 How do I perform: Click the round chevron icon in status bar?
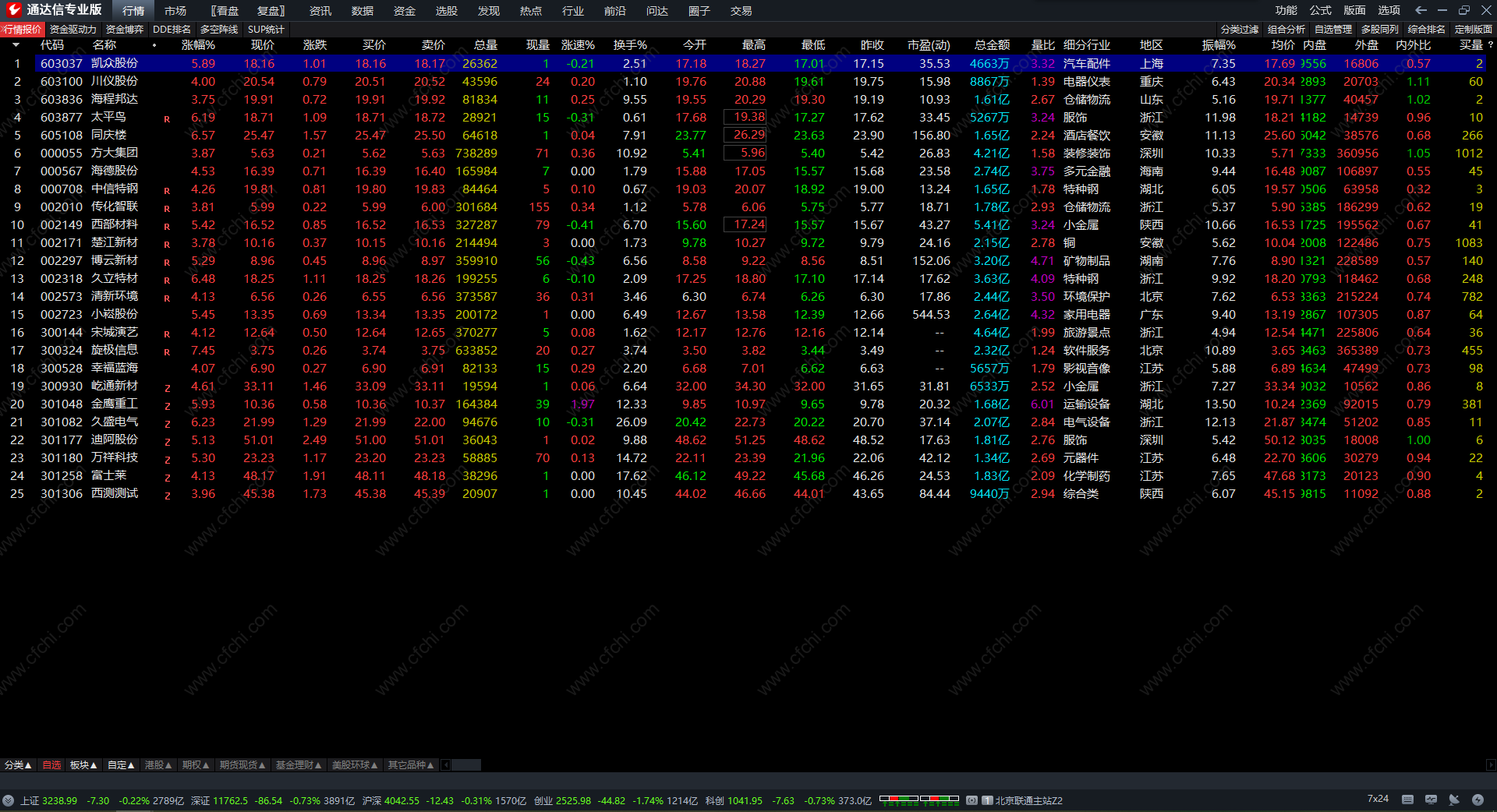click(x=8, y=800)
